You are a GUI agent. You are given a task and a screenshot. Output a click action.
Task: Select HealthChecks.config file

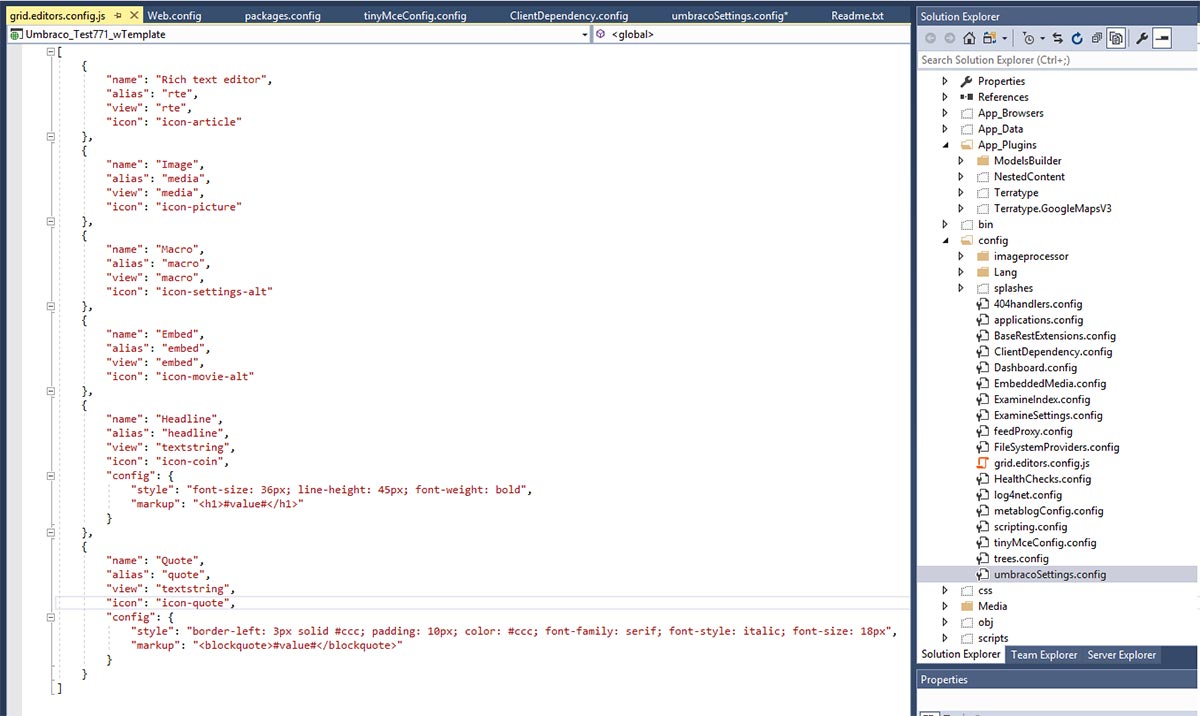1043,479
